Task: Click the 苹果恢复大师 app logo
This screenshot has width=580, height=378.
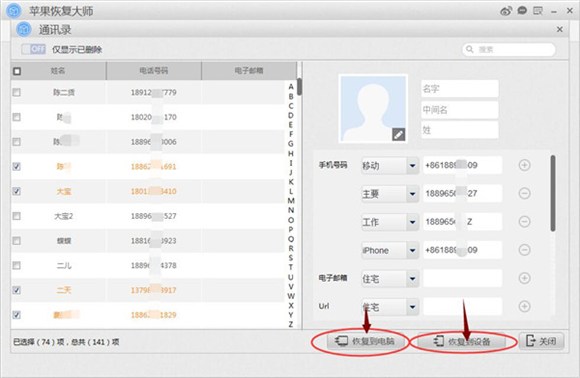Action: click(x=14, y=11)
